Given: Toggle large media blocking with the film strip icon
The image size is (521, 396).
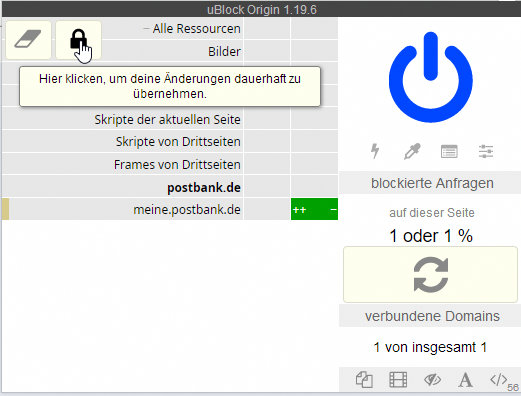Looking at the screenshot, I should pos(398,380).
